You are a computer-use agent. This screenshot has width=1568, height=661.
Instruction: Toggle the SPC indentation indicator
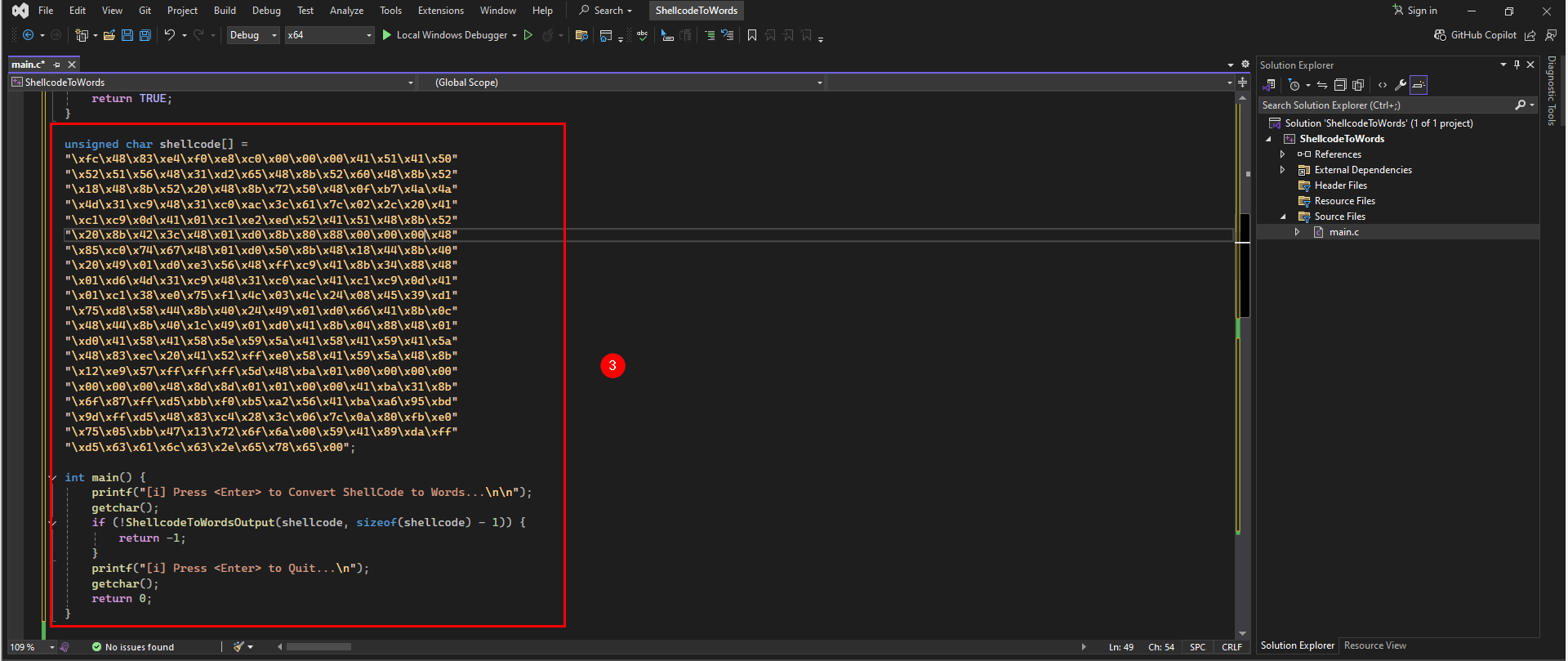(x=1197, y=647)
